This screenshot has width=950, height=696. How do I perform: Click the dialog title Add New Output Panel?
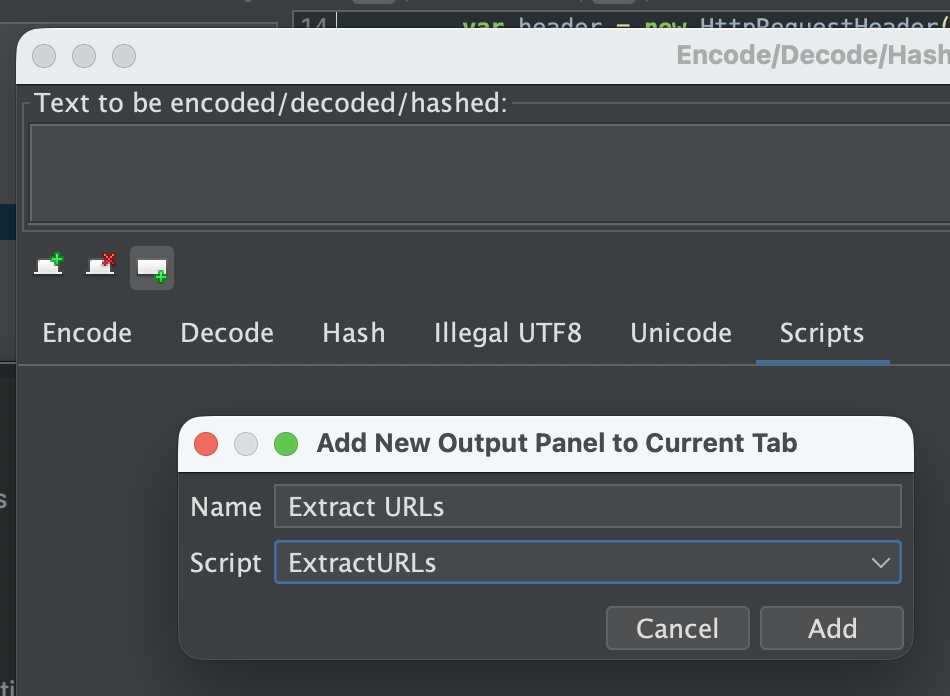click(557, 443)
